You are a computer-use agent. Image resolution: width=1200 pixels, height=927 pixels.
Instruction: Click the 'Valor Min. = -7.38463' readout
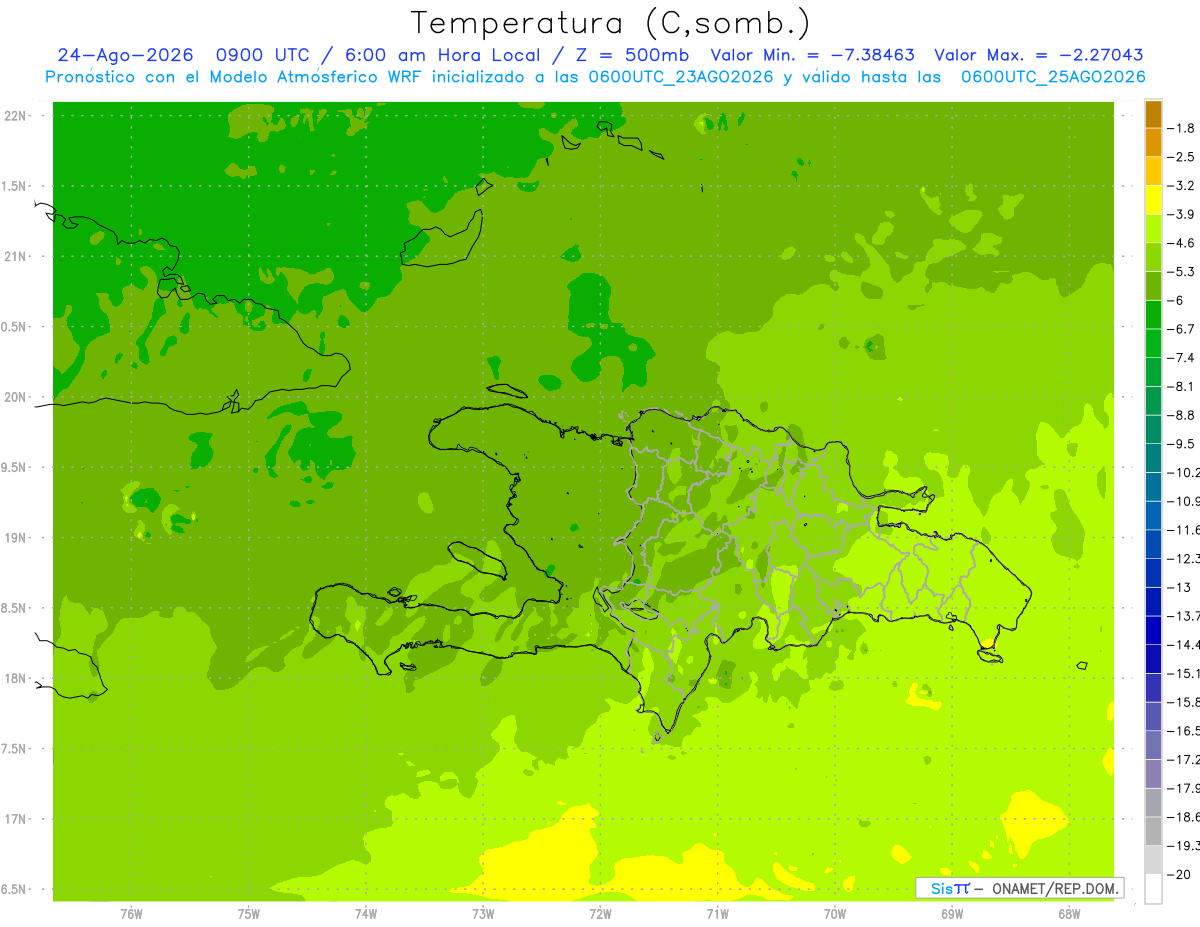tap(812, 55)
